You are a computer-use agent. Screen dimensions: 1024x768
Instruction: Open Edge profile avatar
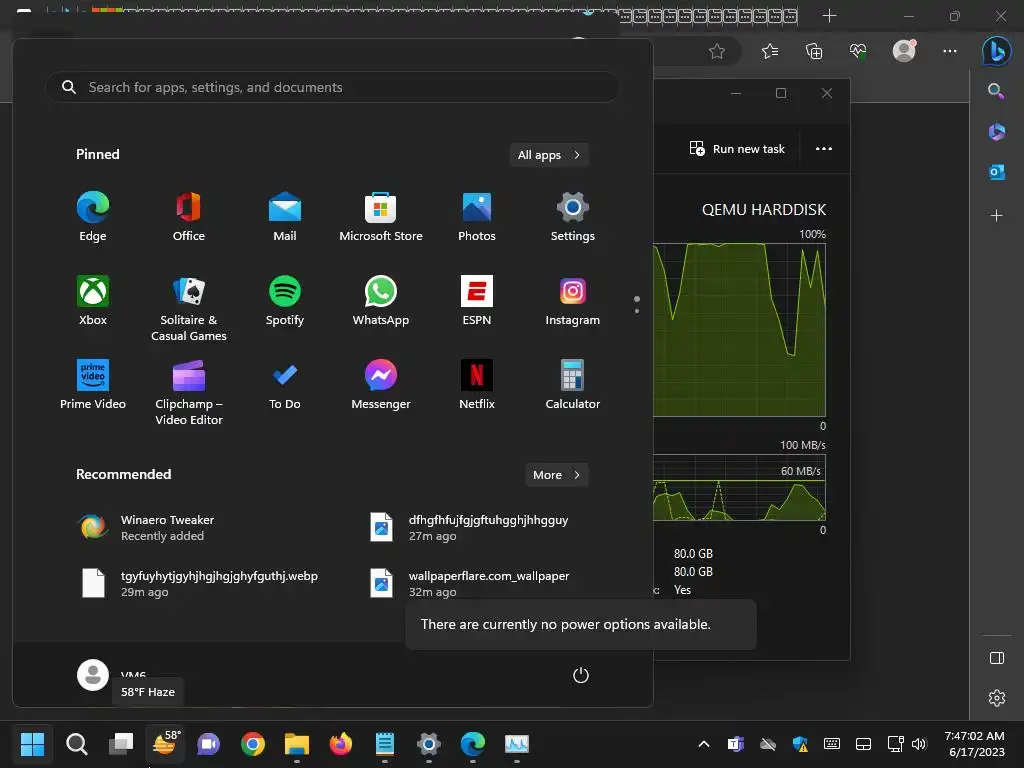904,51
